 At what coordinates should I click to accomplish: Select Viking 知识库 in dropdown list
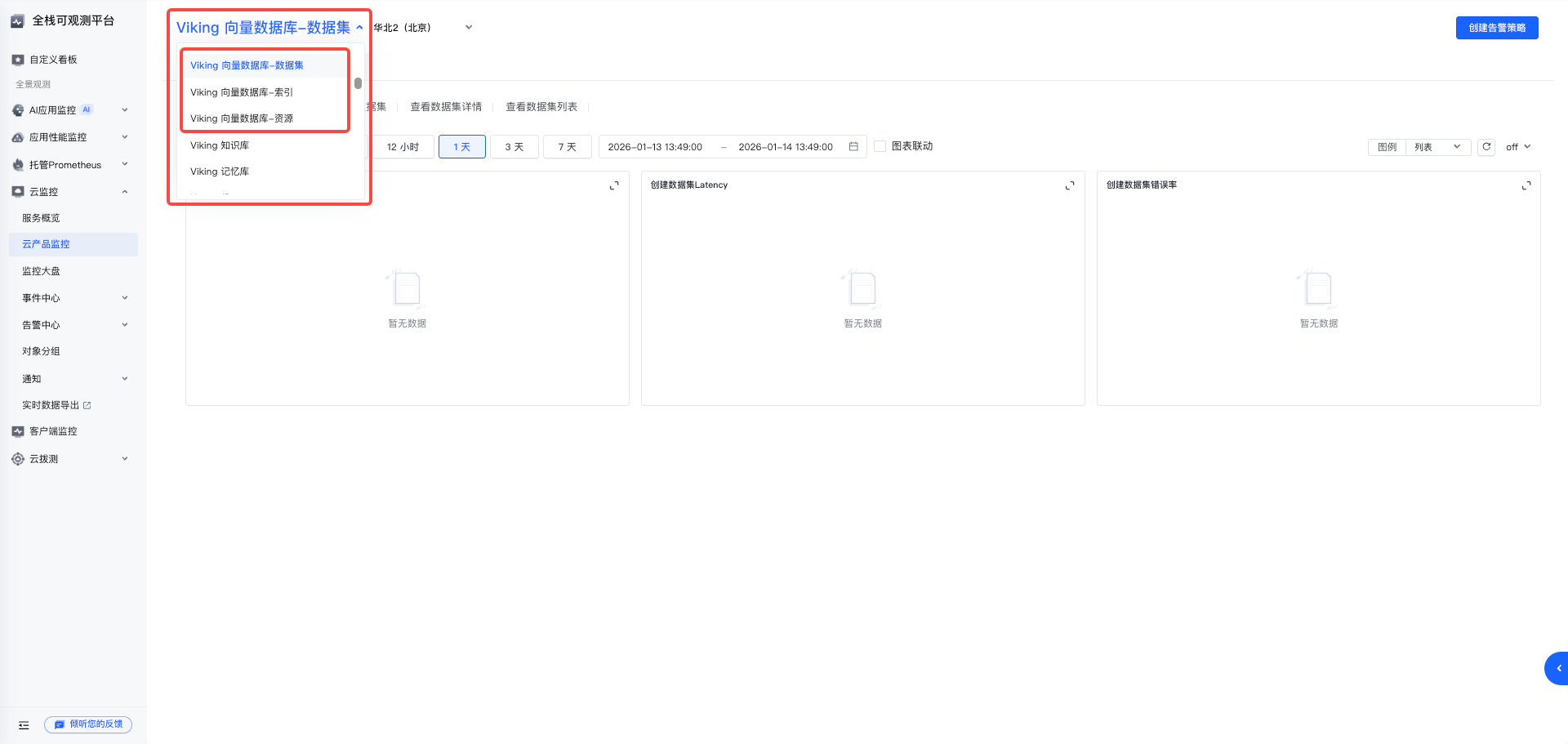220,145
